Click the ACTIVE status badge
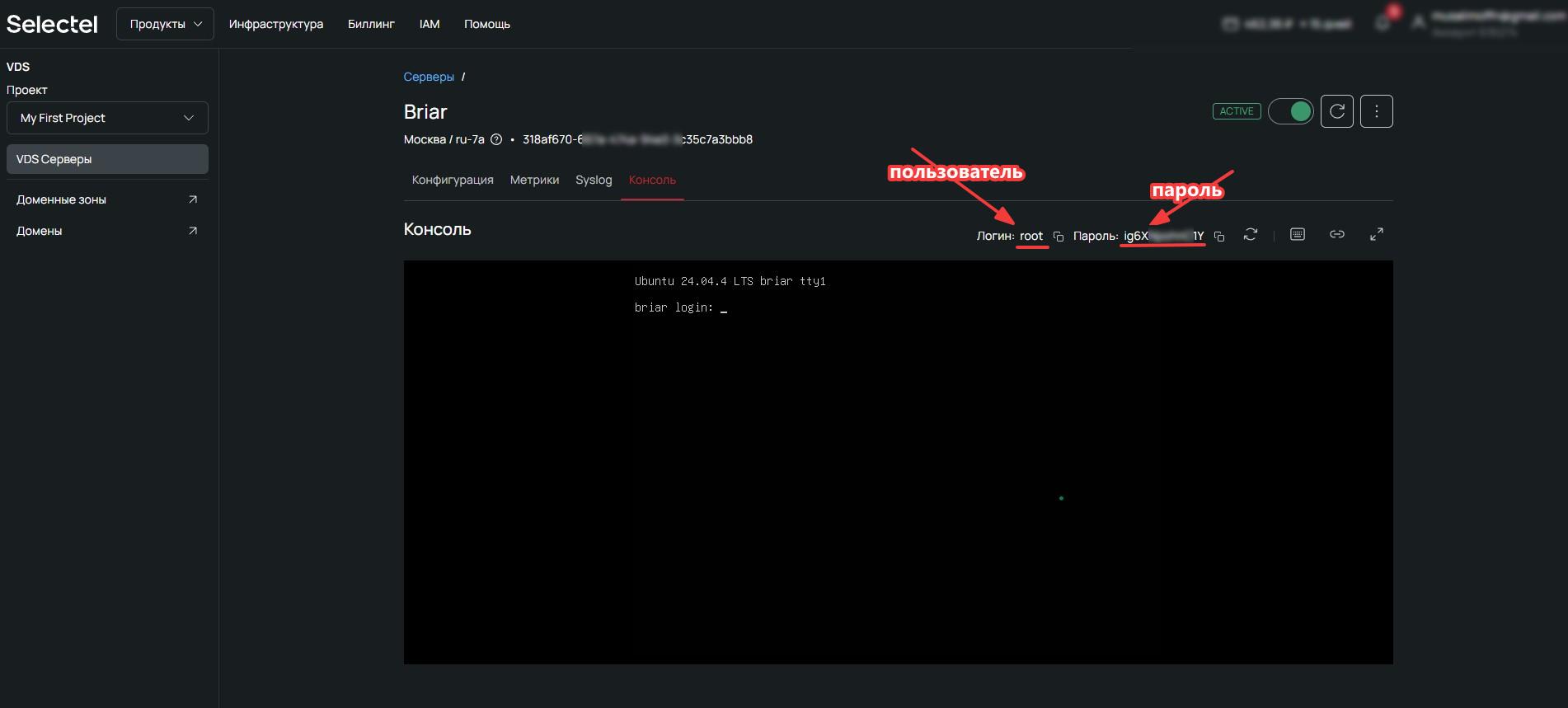The height and width of the screenshot is (708, 1568). [1237, 111]
